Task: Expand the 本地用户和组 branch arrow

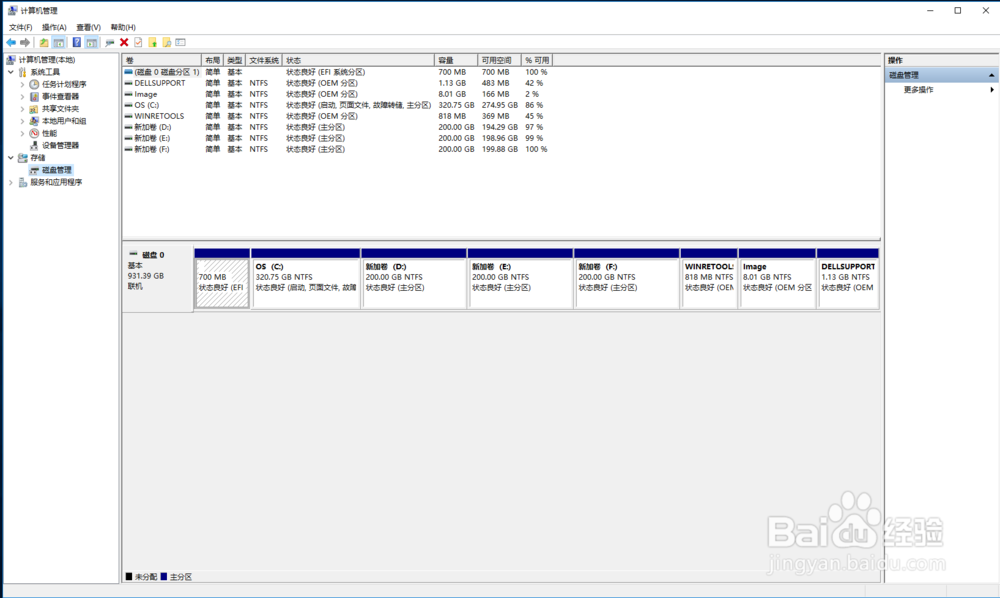Action: pos(22,121)
